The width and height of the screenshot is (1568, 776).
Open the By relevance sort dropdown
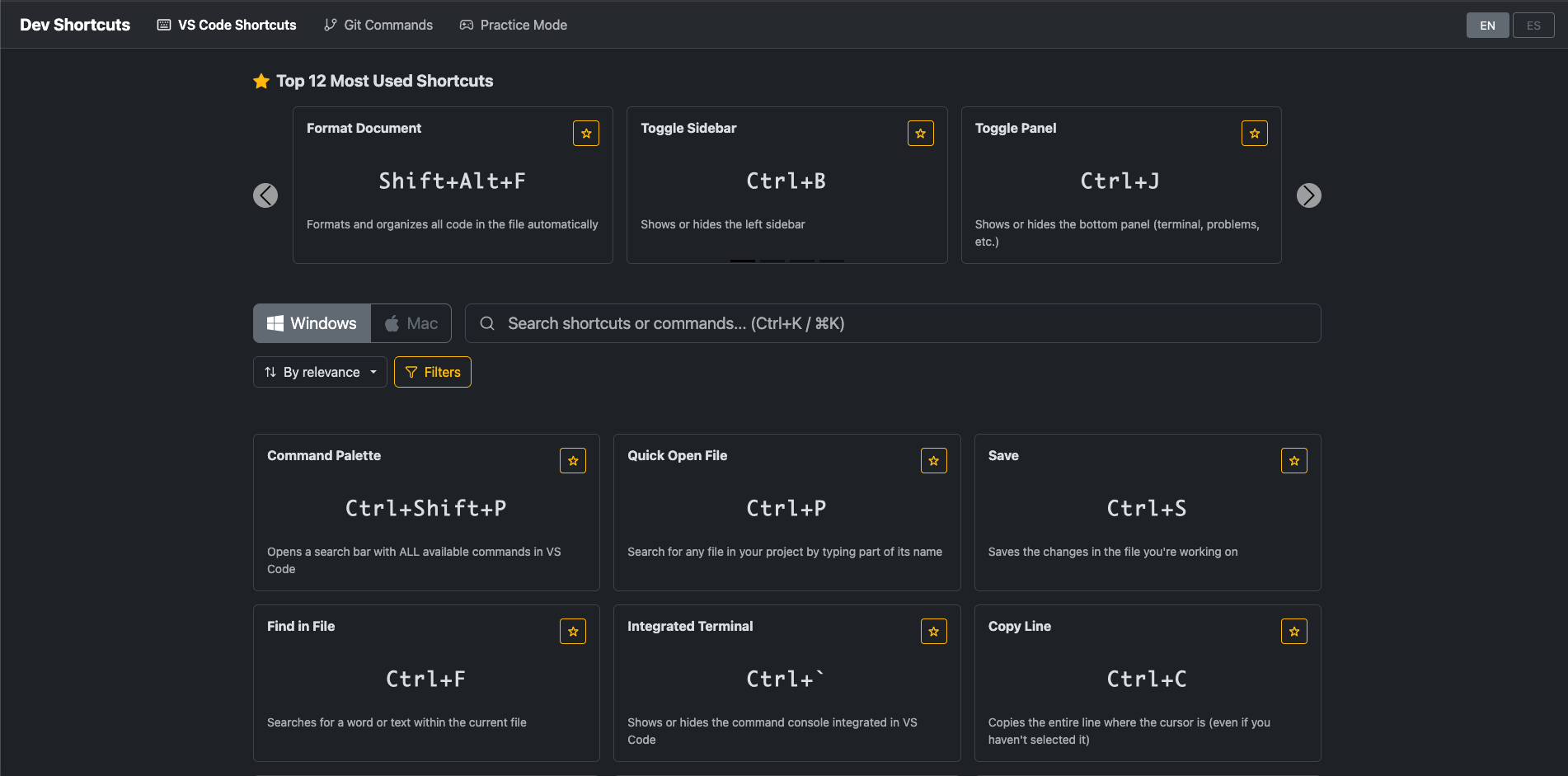(320, 372)
